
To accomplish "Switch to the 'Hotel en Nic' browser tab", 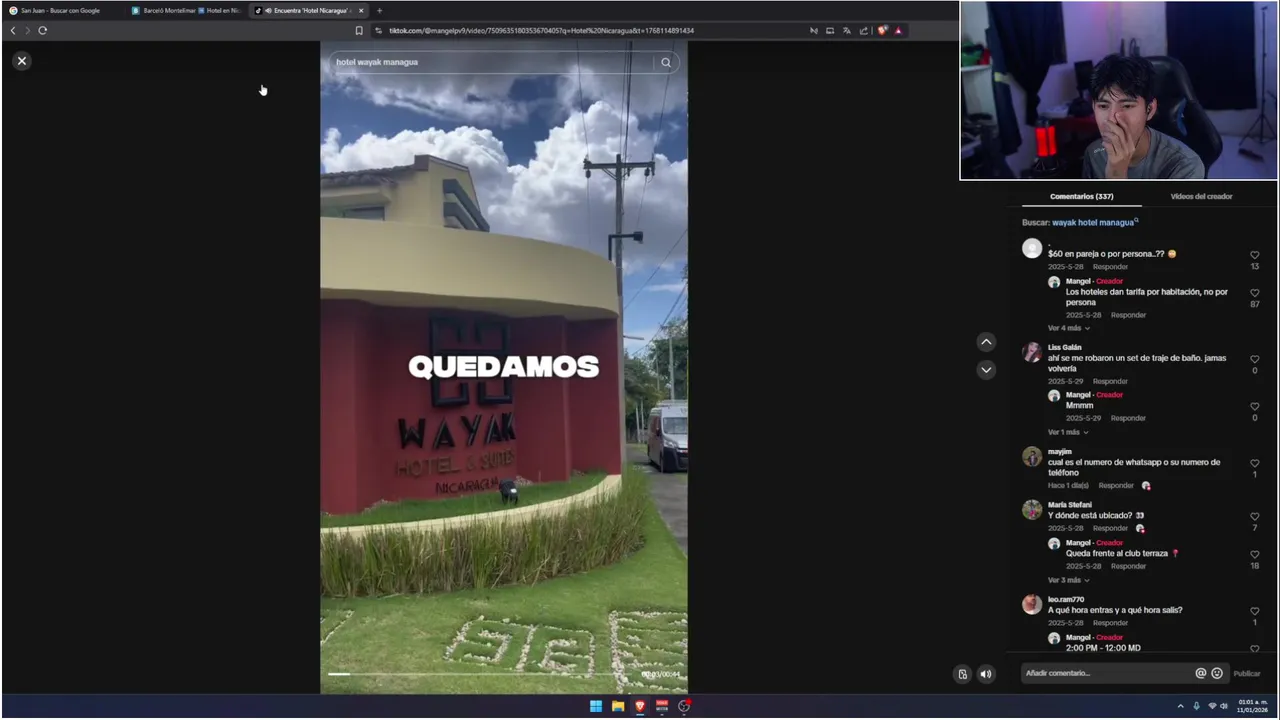I will point(220,10).
